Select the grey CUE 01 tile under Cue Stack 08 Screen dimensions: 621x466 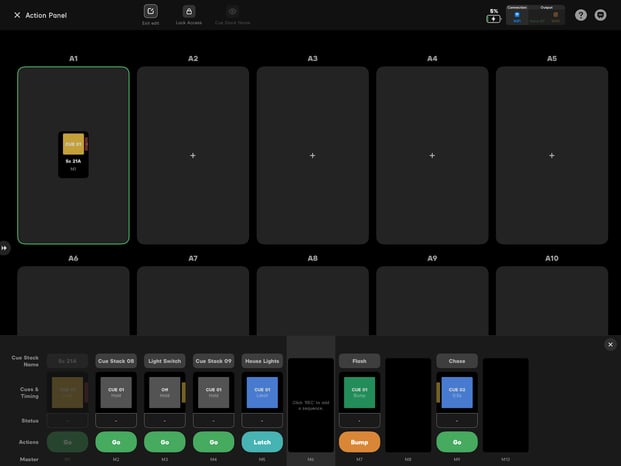[x=116, y=392]
